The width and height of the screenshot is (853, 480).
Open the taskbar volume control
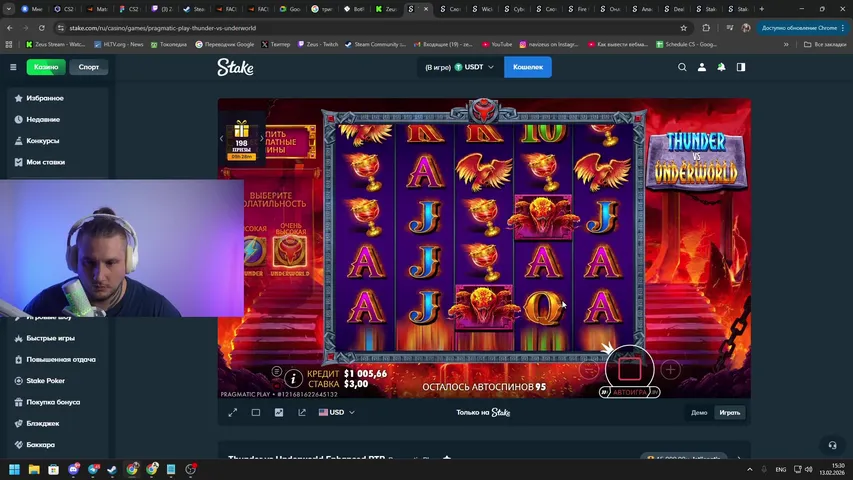808,469
